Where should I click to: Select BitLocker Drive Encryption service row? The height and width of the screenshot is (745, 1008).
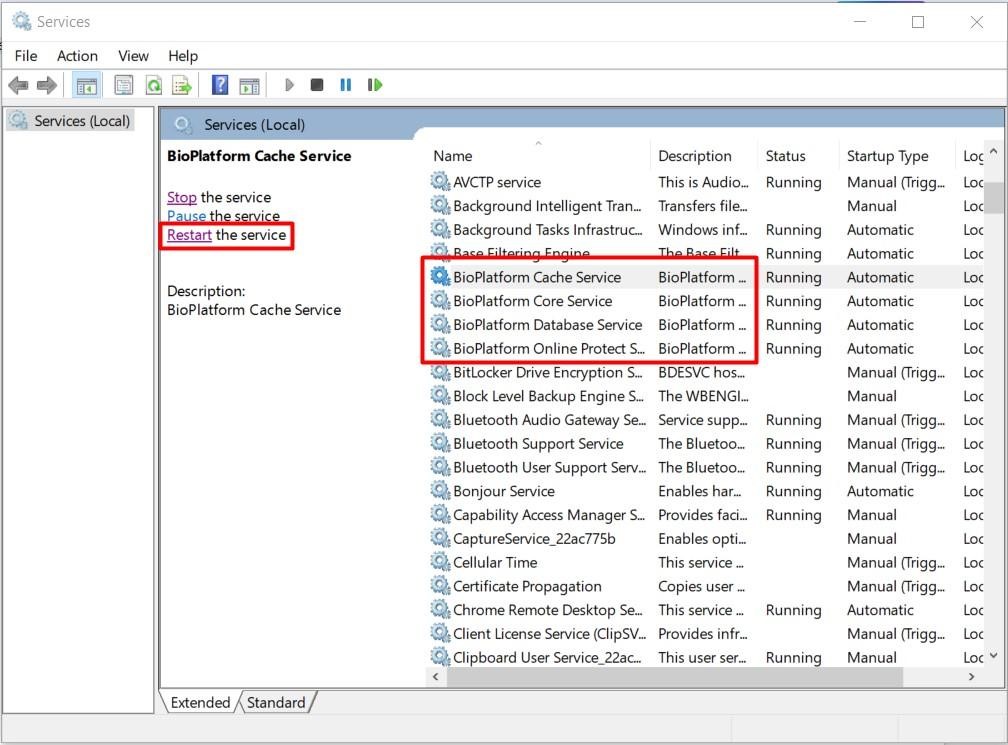coord(705,372)
